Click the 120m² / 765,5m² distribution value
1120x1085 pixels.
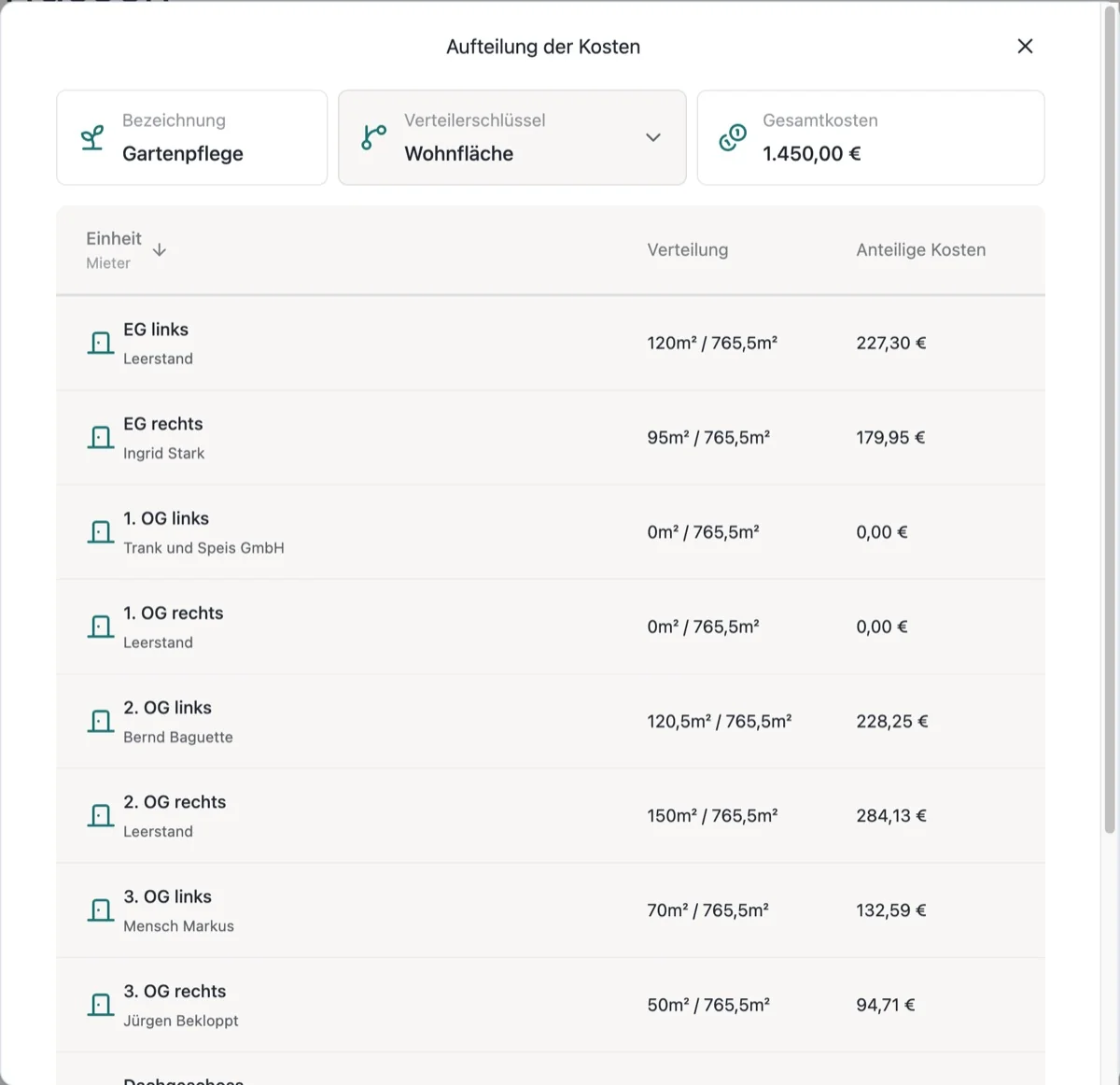pyautogui.click(x=712, y=343)
